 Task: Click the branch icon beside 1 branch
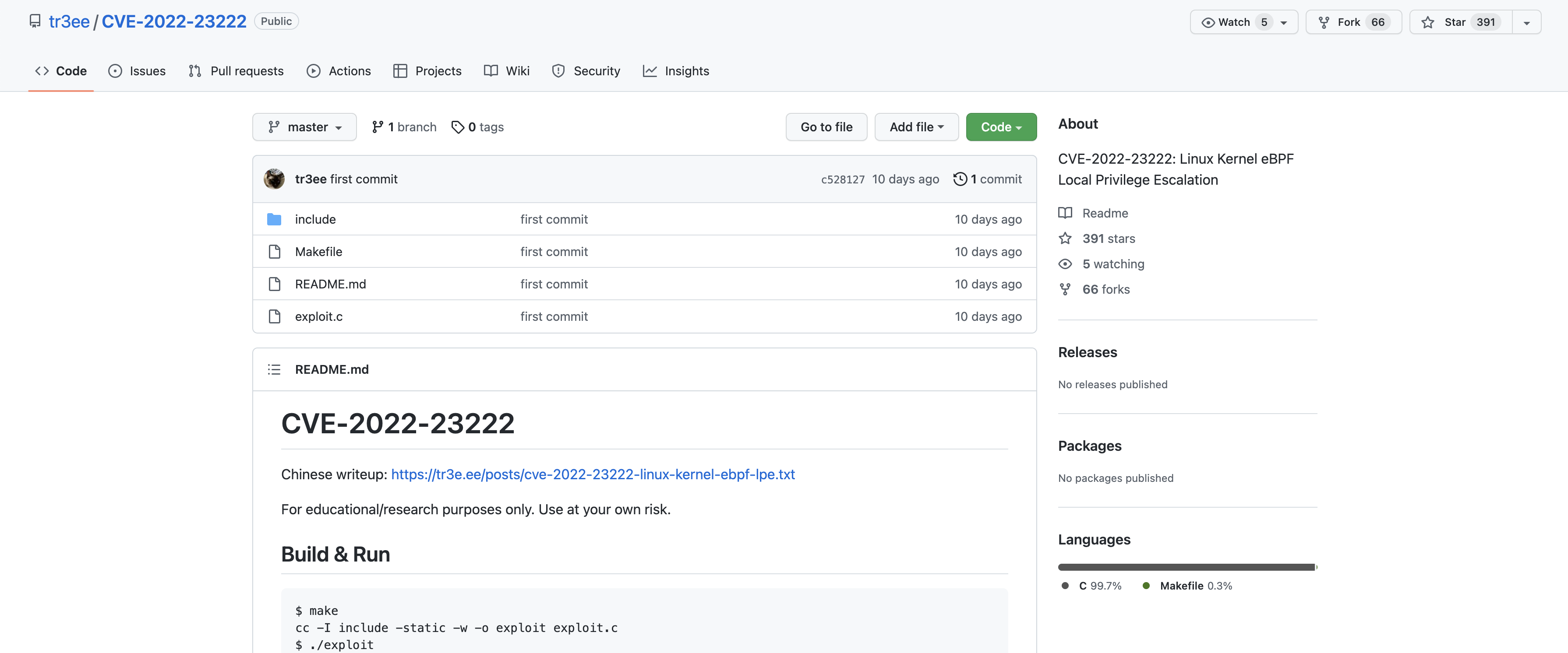click(378, 127)
